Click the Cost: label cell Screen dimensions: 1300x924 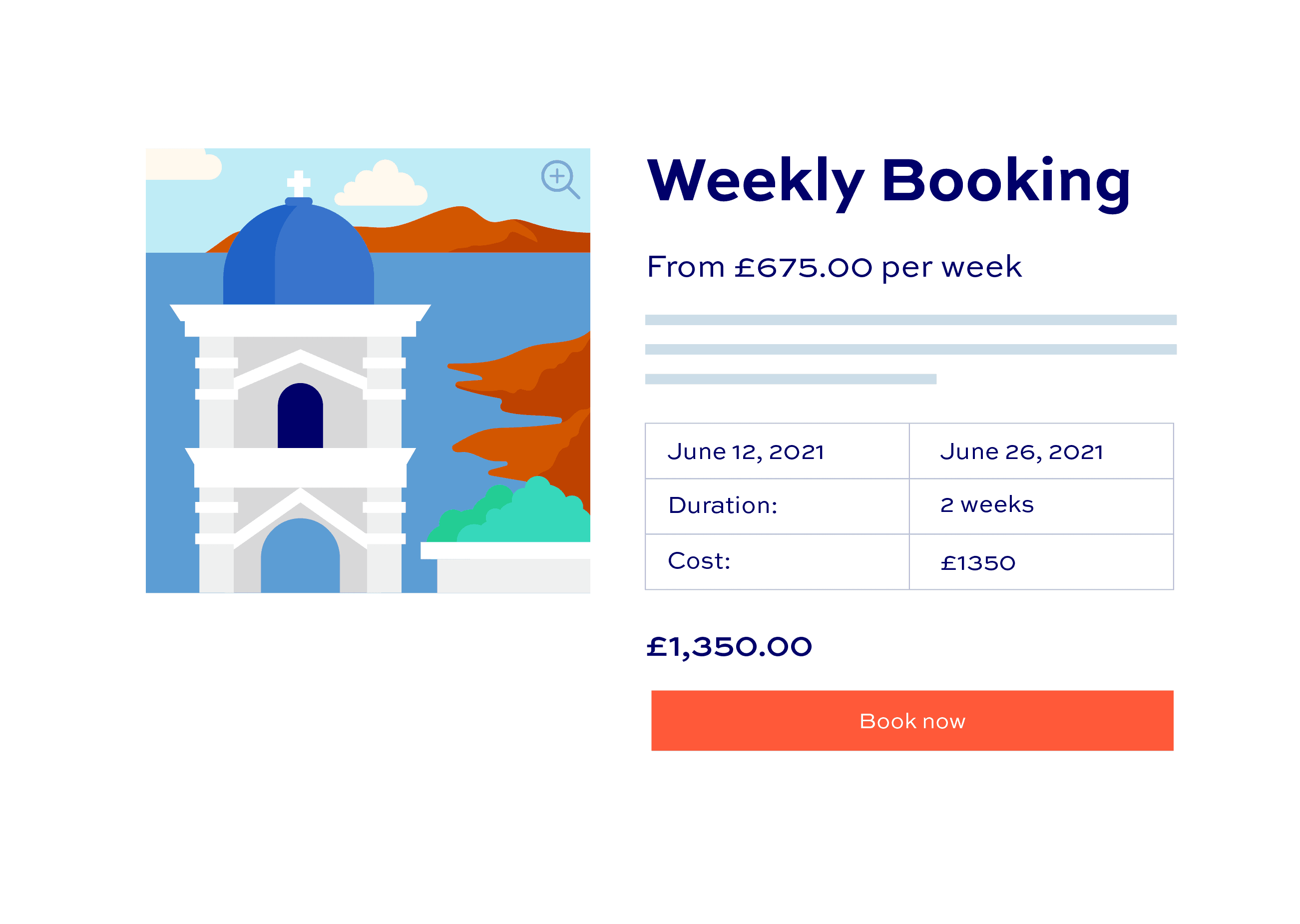tap(777, 561)
